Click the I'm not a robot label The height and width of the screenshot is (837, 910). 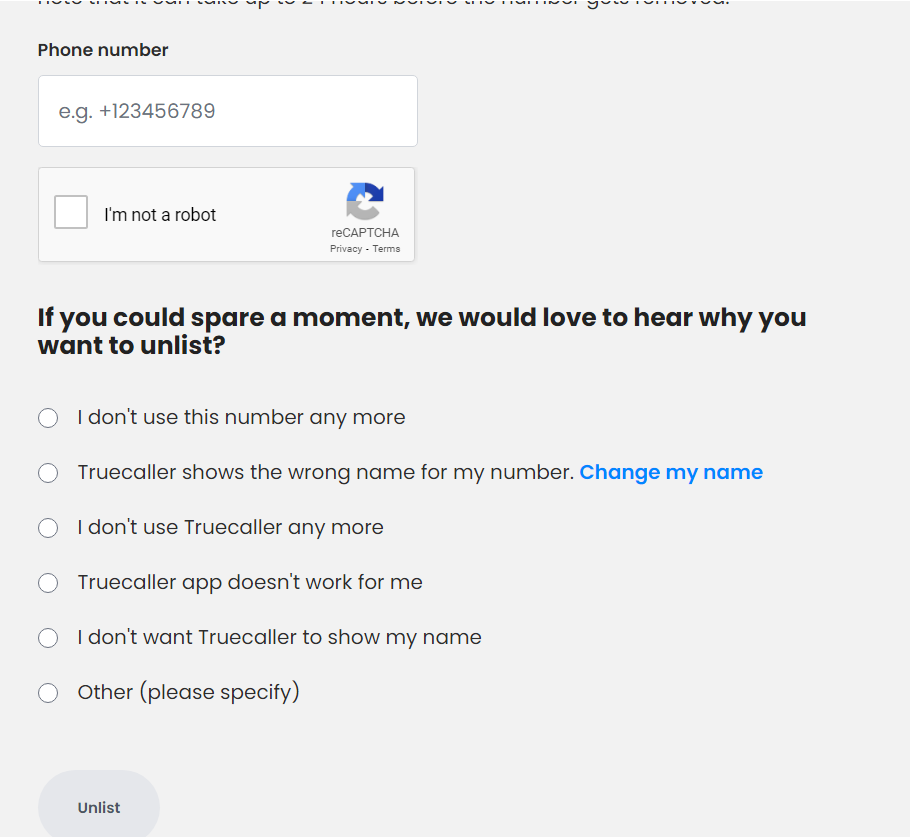(160, 215)
